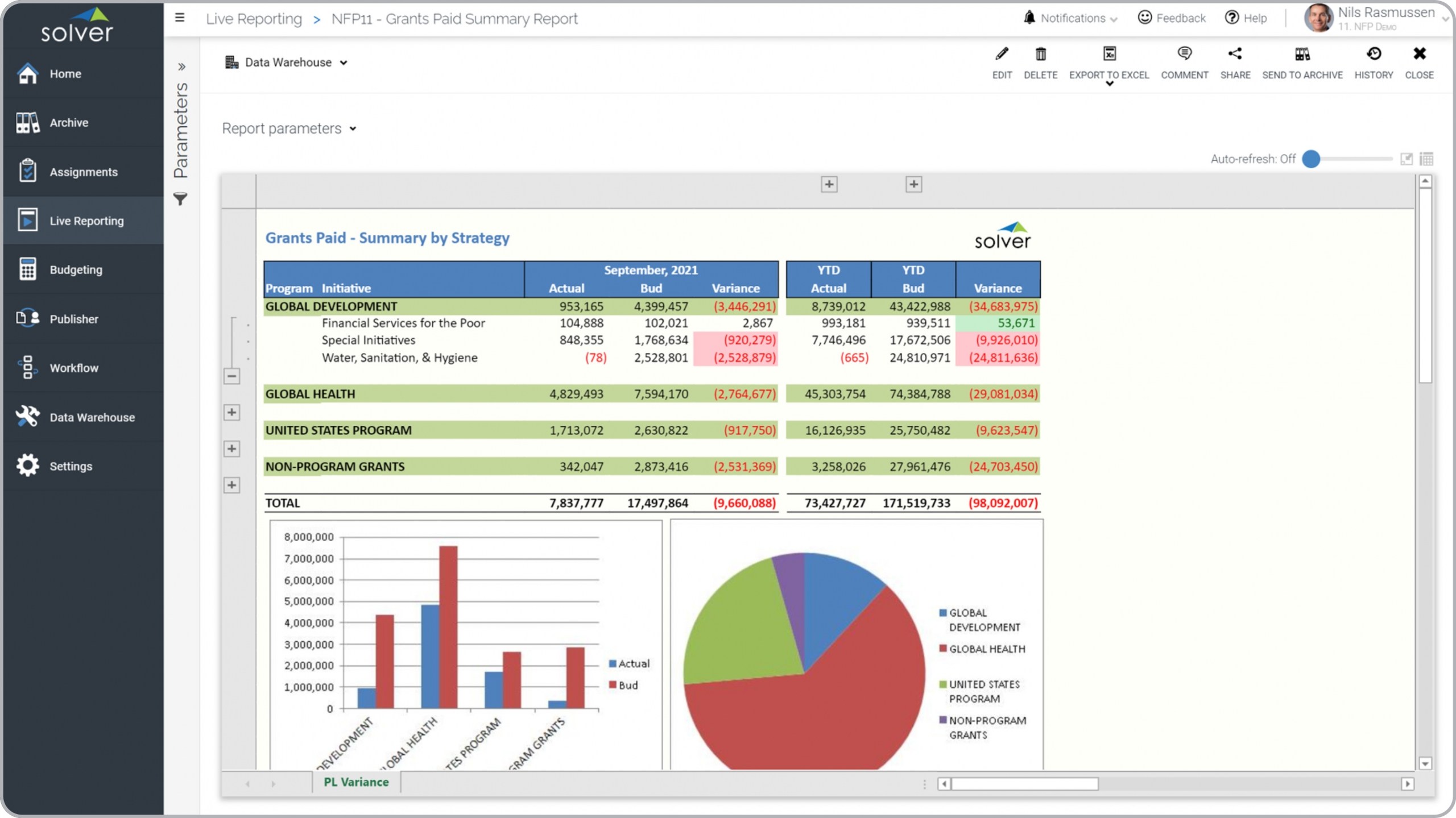Click the Share icon
Viewport: 1456px width, 818px height.
[x=1235, y=55]
